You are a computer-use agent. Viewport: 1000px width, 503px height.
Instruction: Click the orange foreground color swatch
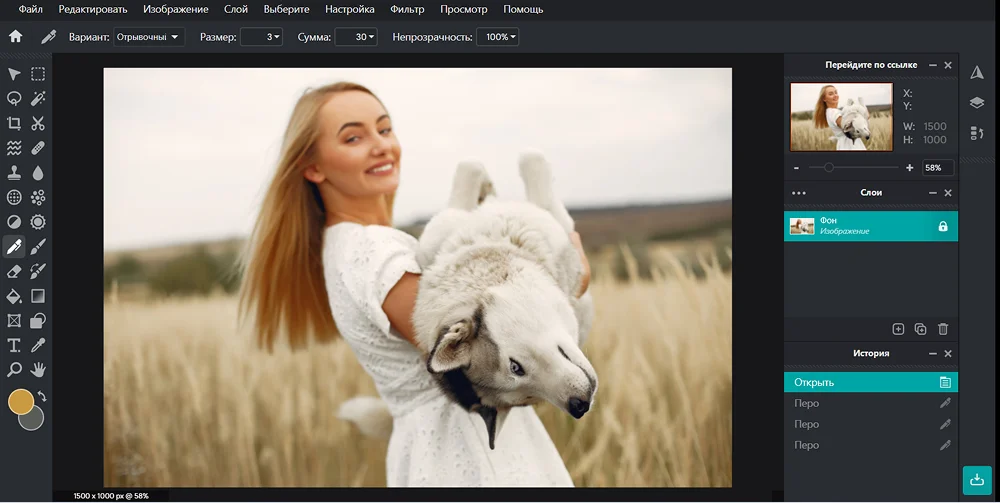coord(20,402)
